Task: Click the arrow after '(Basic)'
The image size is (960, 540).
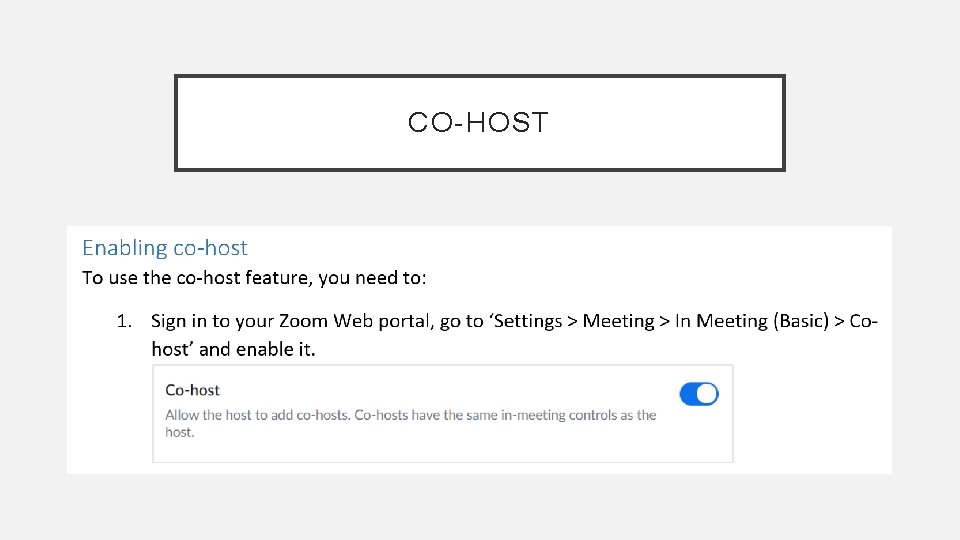Action: pos(840,321)
